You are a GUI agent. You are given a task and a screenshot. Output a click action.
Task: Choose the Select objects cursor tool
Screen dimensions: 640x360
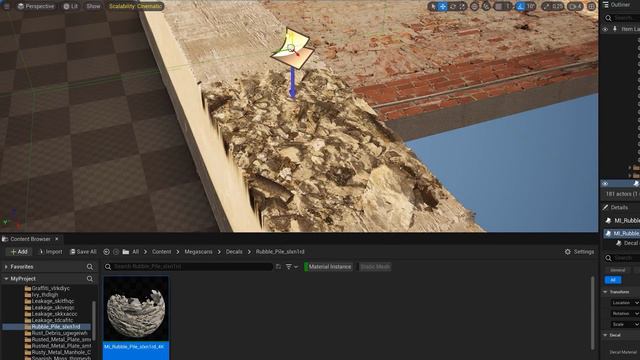(x=433, y=6)
